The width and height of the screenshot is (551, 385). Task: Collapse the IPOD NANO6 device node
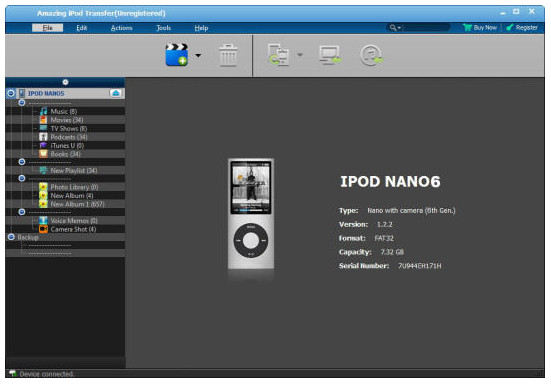[x=11, y=93]
